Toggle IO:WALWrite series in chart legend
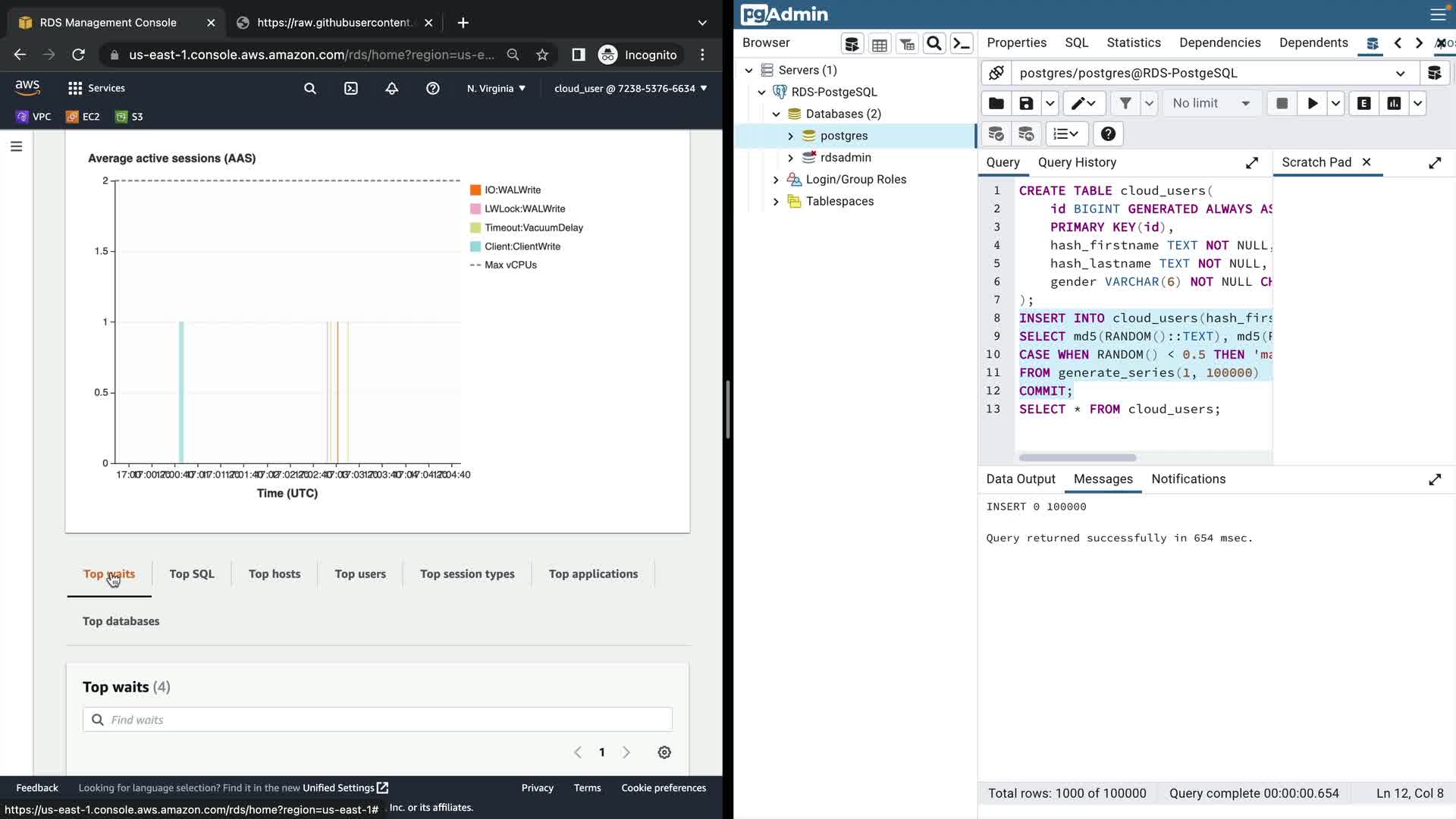 click(512, 190)
